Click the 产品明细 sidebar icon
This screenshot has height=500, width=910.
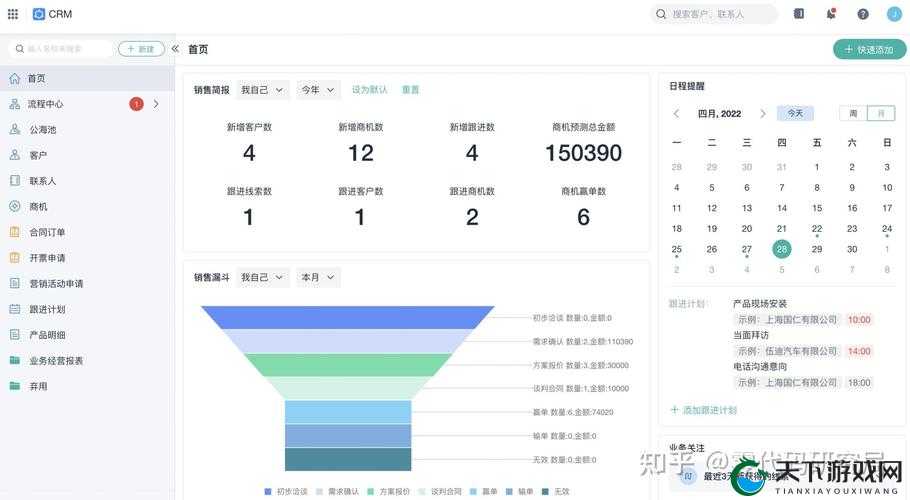(x=15, y=335)
